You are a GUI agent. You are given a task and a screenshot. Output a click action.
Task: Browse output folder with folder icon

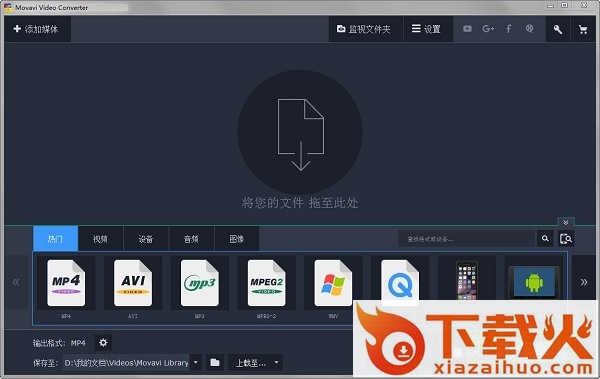[215, 362]
